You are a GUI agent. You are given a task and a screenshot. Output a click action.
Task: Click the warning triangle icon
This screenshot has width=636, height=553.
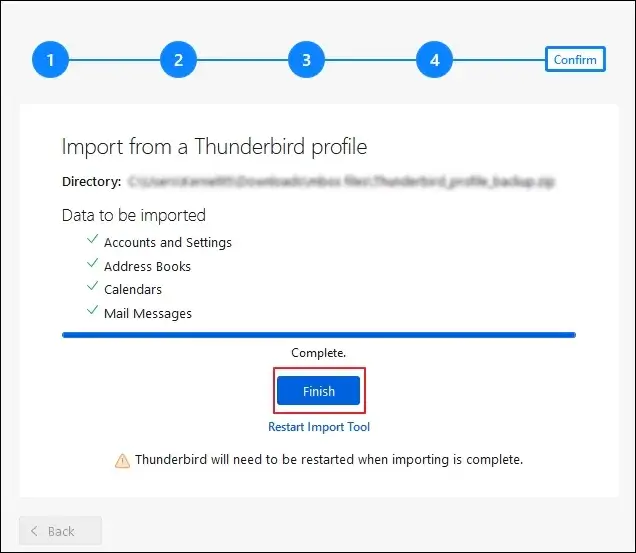pos(122,461)
